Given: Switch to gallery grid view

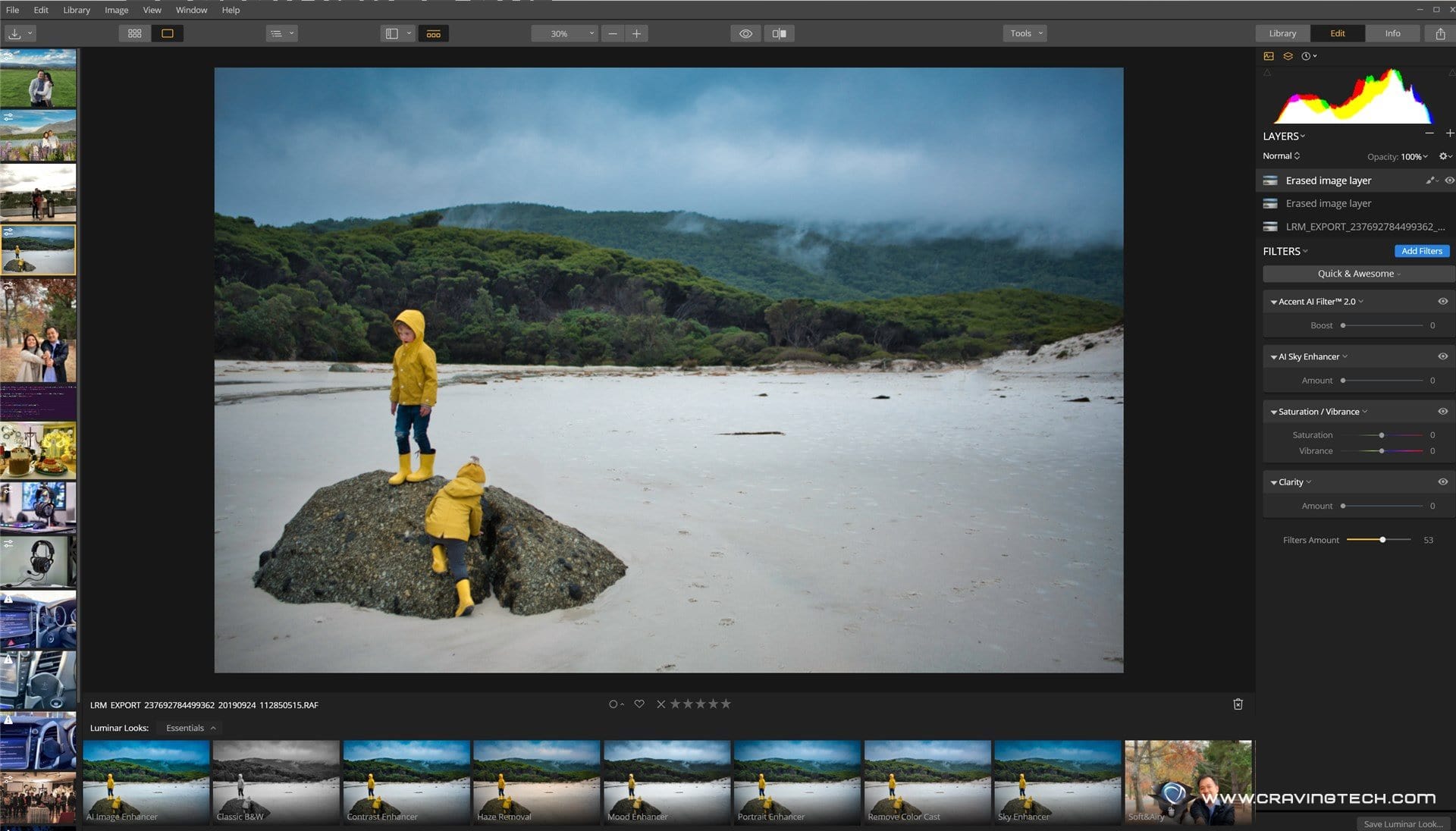Looking at the screenshot, I should click(135, 33).
